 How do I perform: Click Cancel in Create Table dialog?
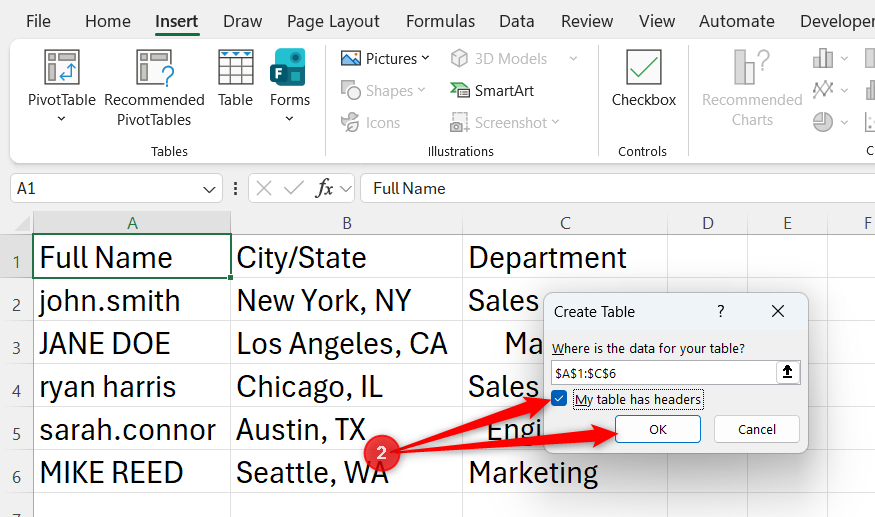tap(757, 429)
